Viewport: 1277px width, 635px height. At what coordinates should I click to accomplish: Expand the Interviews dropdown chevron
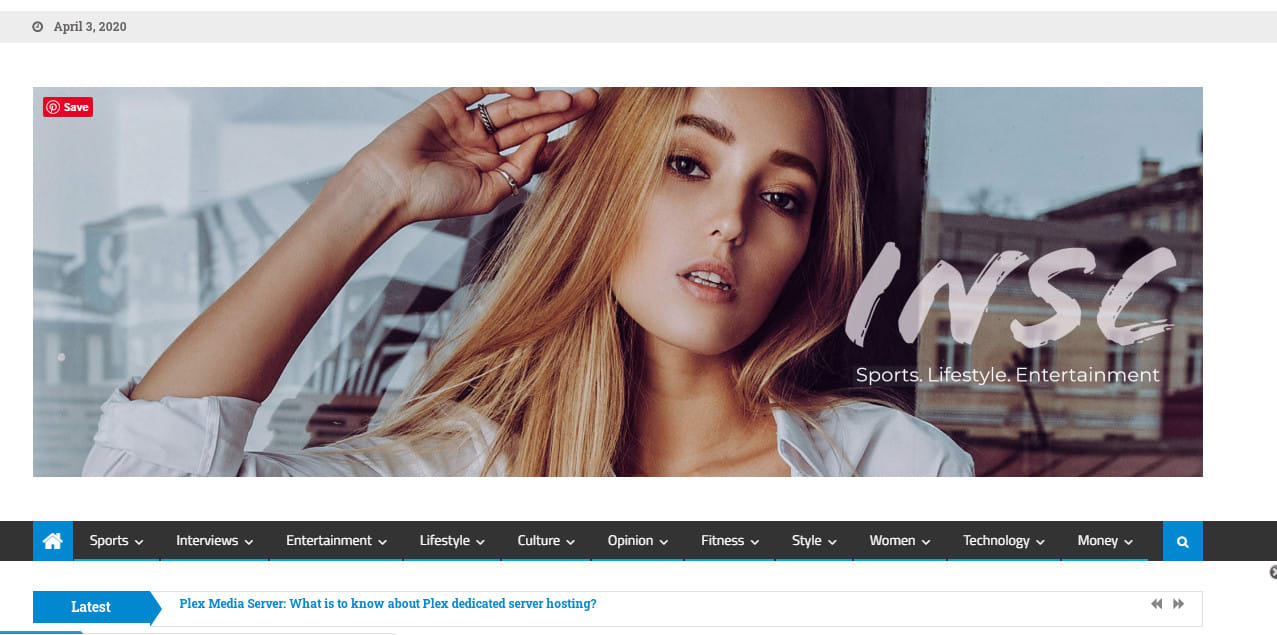(248, 542)
